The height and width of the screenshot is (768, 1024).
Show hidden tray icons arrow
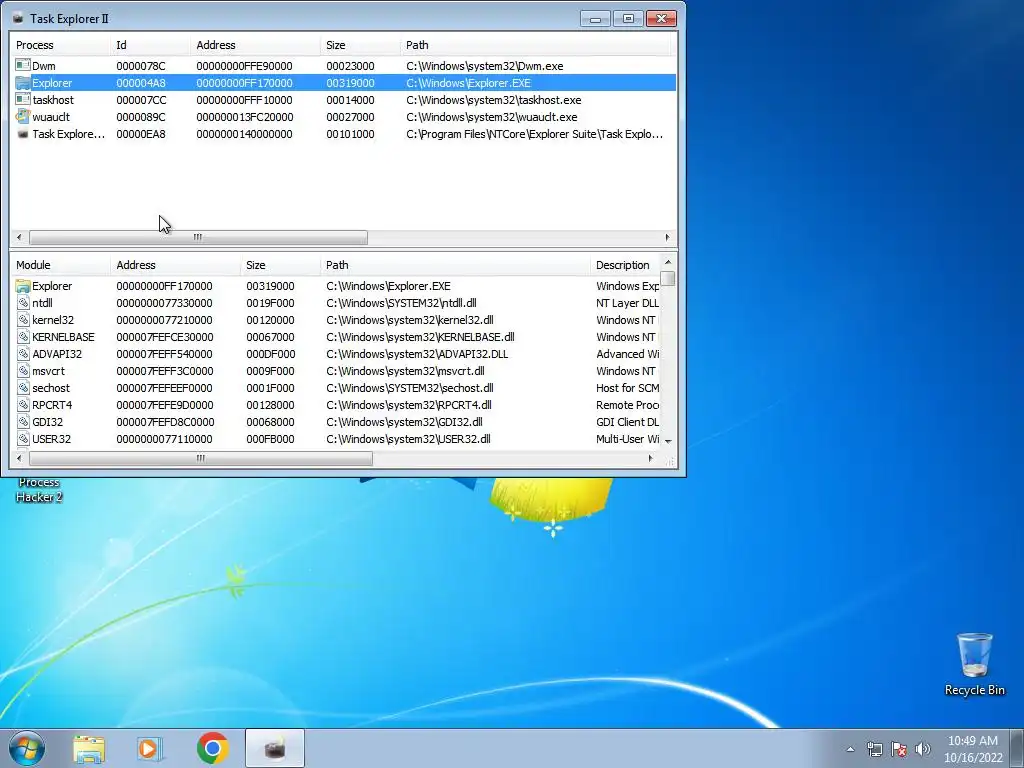click(x=850, y=749)
